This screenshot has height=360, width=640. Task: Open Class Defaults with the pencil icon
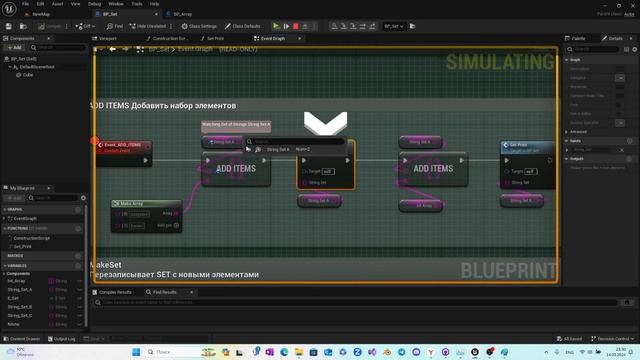(242, 26)
